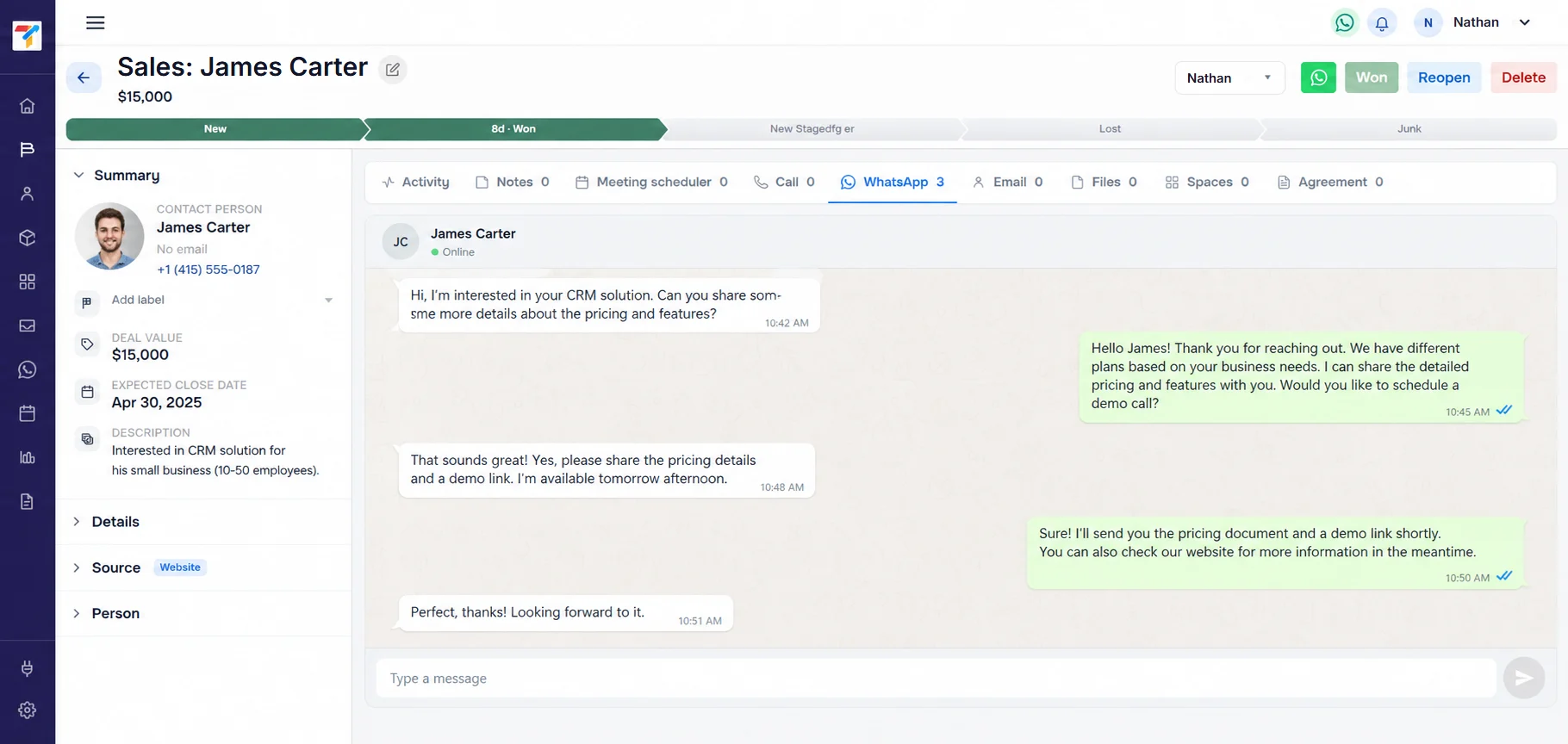Open integrations plug icon in sidebar
Screen dimensions: 1568x744
click(28, 668)
